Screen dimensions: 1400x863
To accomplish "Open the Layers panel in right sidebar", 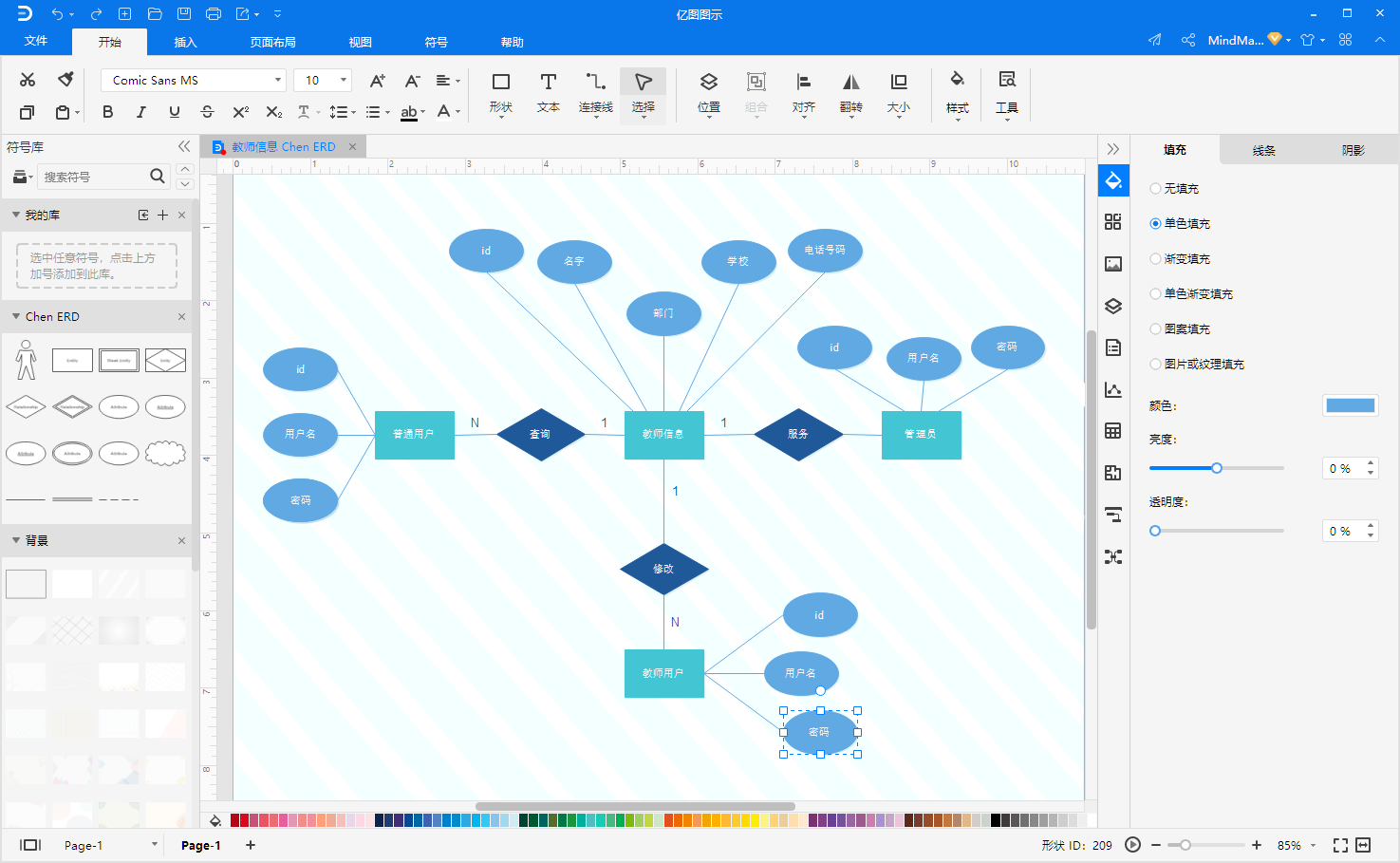I will point(1113,306).
